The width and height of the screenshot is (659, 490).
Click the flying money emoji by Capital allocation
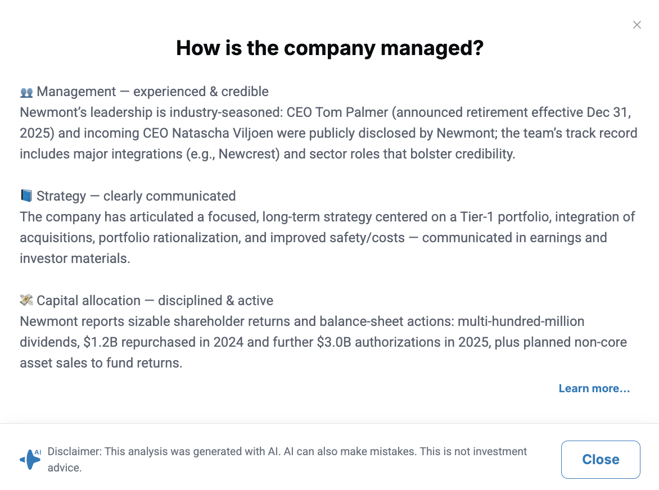(x=26, y=300)
